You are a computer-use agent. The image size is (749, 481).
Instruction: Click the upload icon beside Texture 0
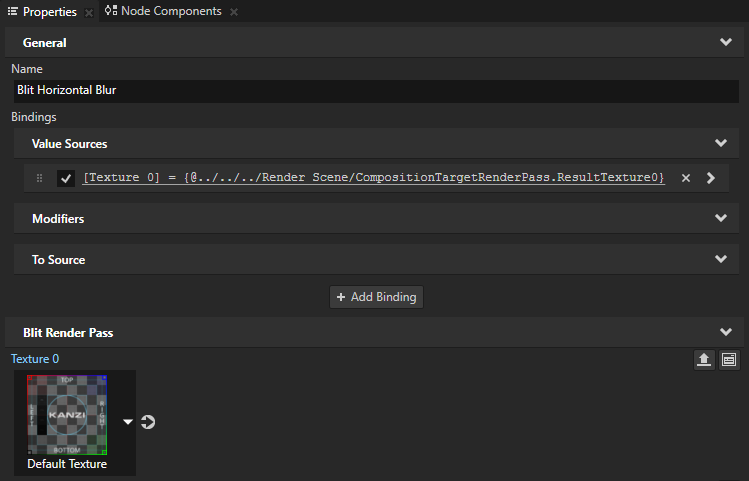click(704, 359)
